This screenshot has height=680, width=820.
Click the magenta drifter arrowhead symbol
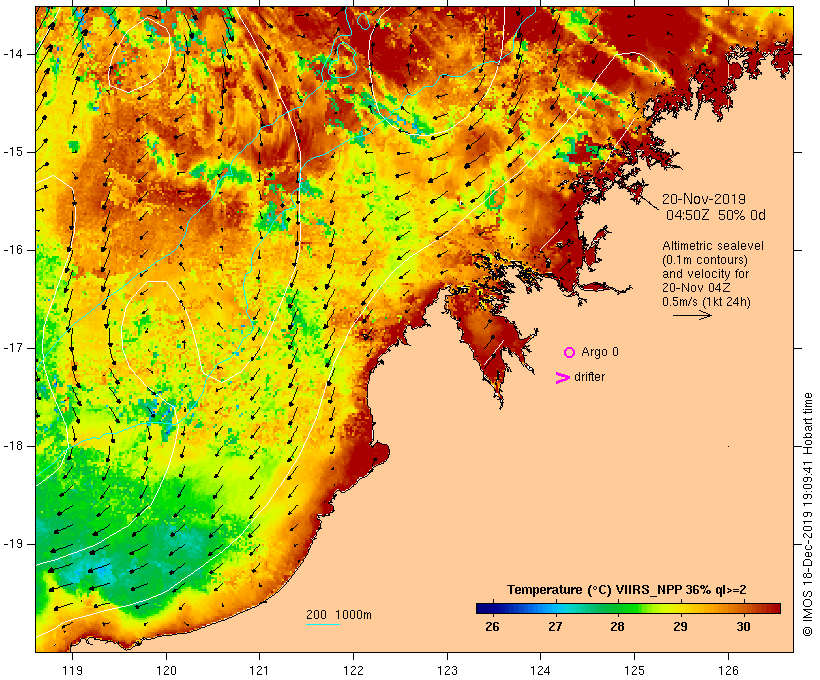(563, 378)
